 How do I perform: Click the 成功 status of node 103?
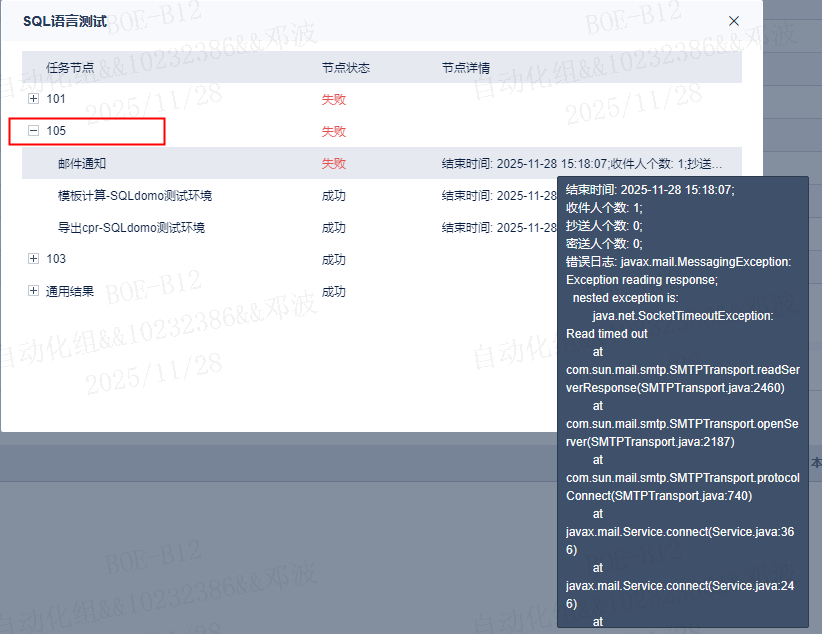pos(333,259)
